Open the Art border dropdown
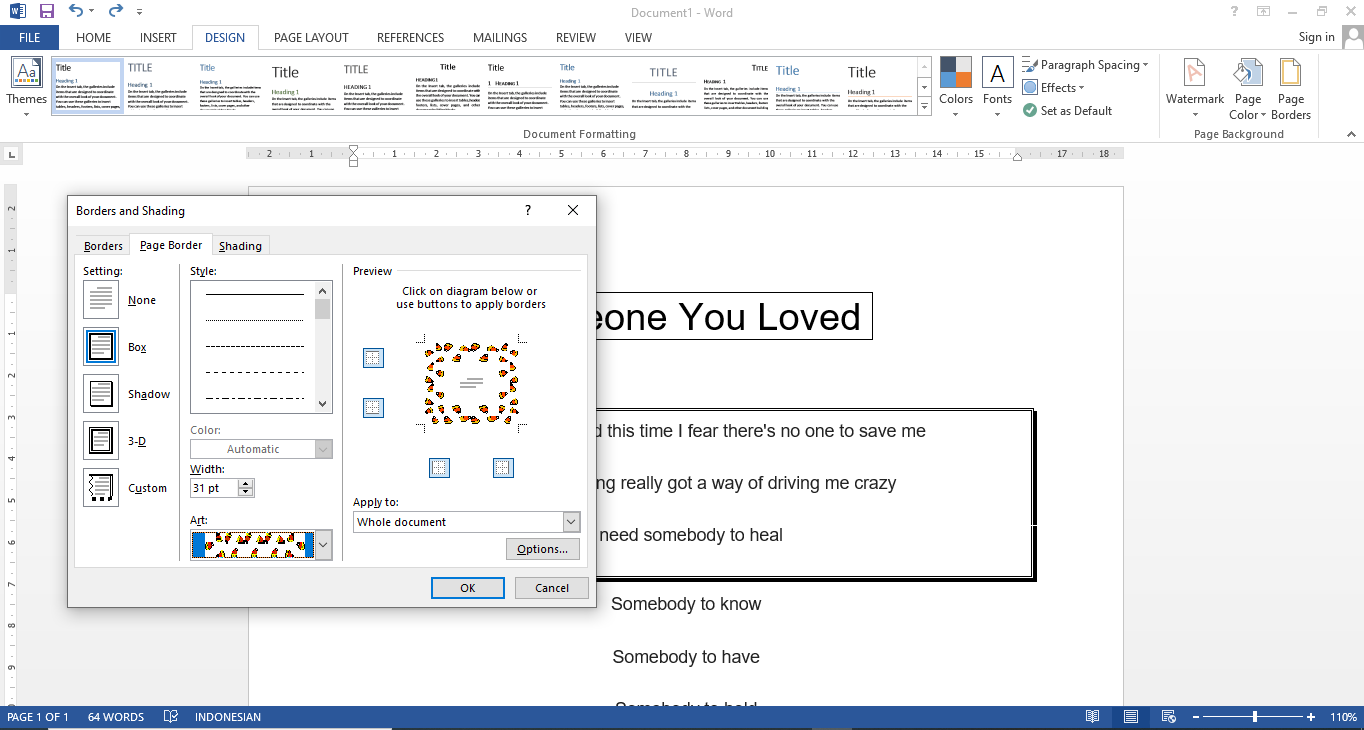Viewport: 1364px width, 730px height. coord(322,545)
